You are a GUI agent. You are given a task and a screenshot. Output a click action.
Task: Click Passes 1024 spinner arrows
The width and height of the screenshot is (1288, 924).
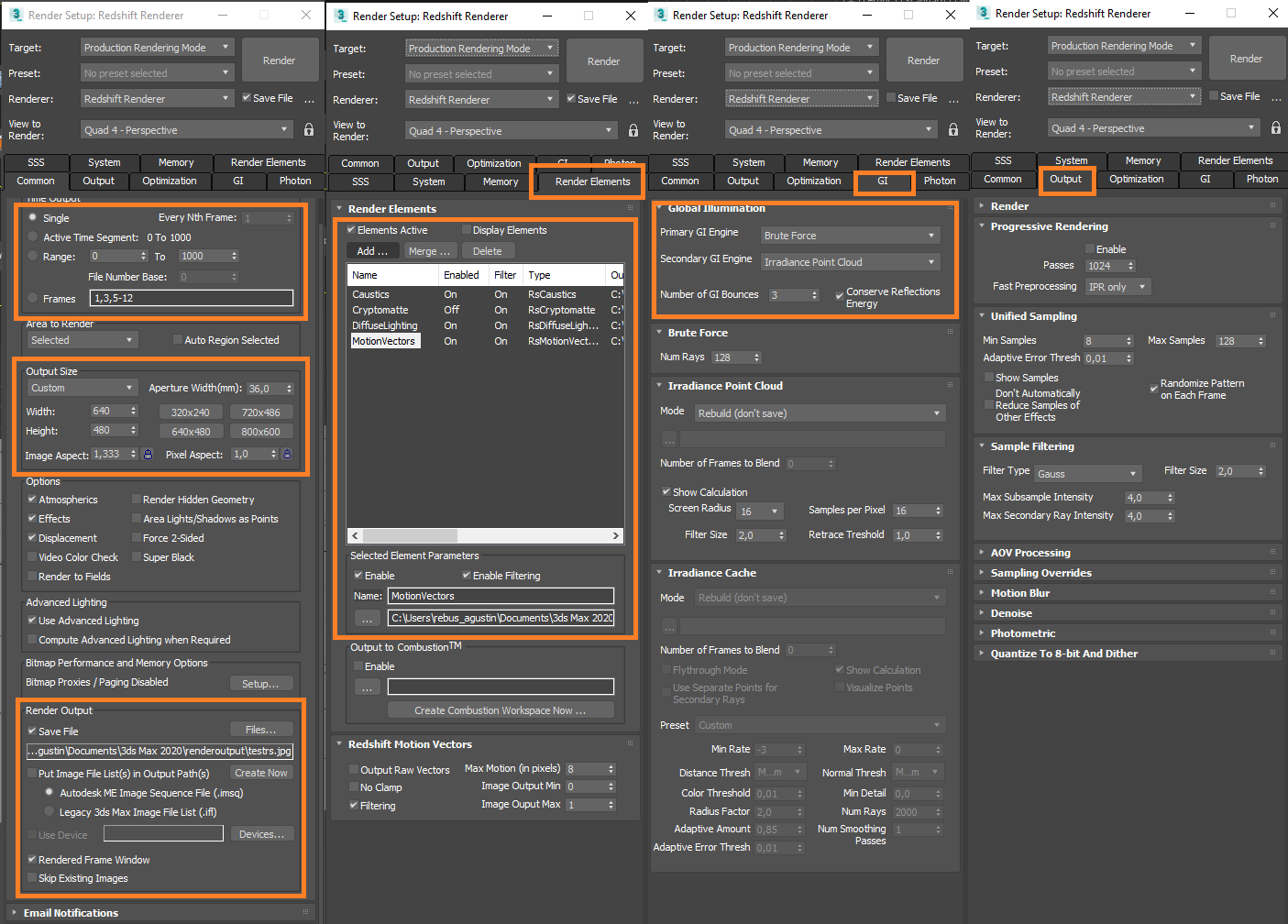tap(1130, 266)
